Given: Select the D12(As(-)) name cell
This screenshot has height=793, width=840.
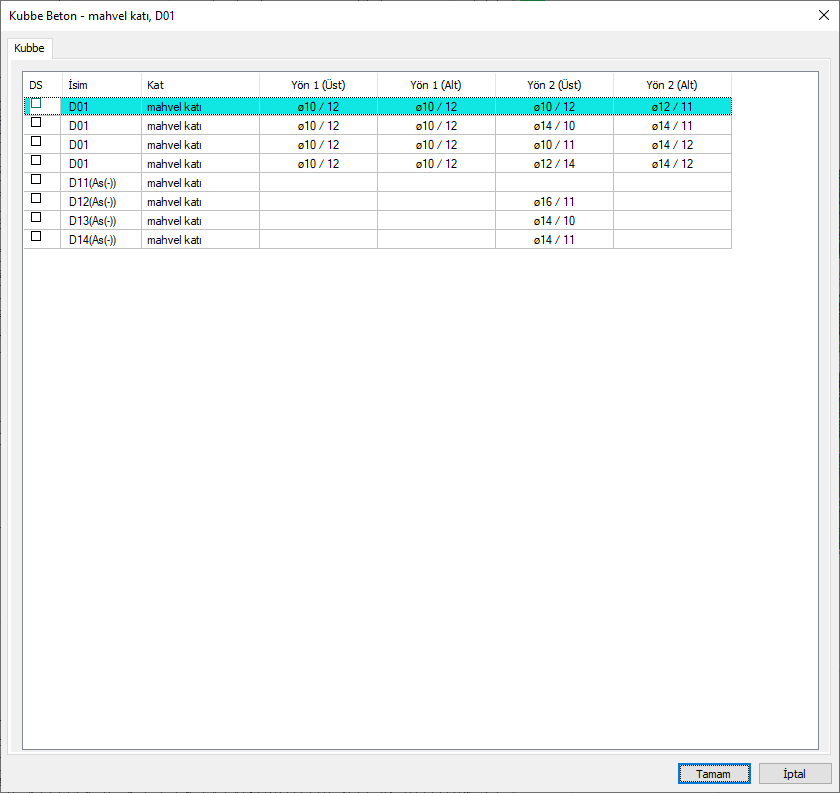Looking at the screenshot, I should click(101, 202).
